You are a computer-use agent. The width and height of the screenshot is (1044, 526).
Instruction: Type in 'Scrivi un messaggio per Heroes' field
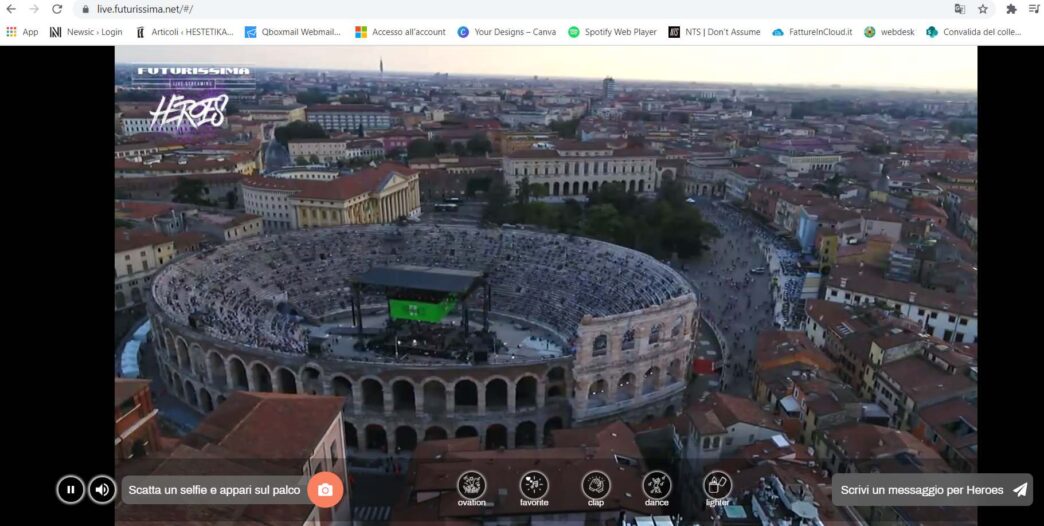click(921, 490)
